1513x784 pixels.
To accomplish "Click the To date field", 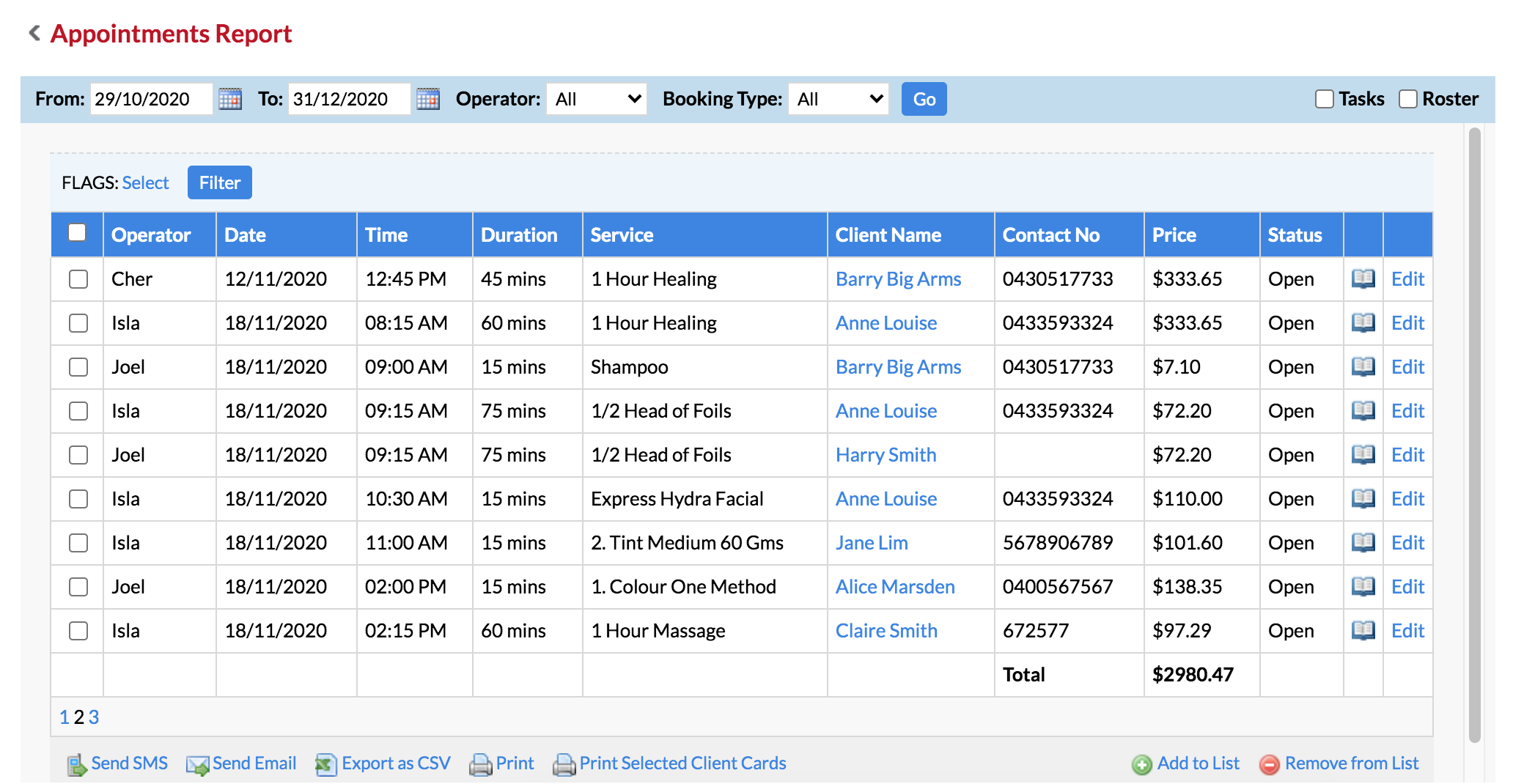I will pyautogui.click(x=349, y=99).
